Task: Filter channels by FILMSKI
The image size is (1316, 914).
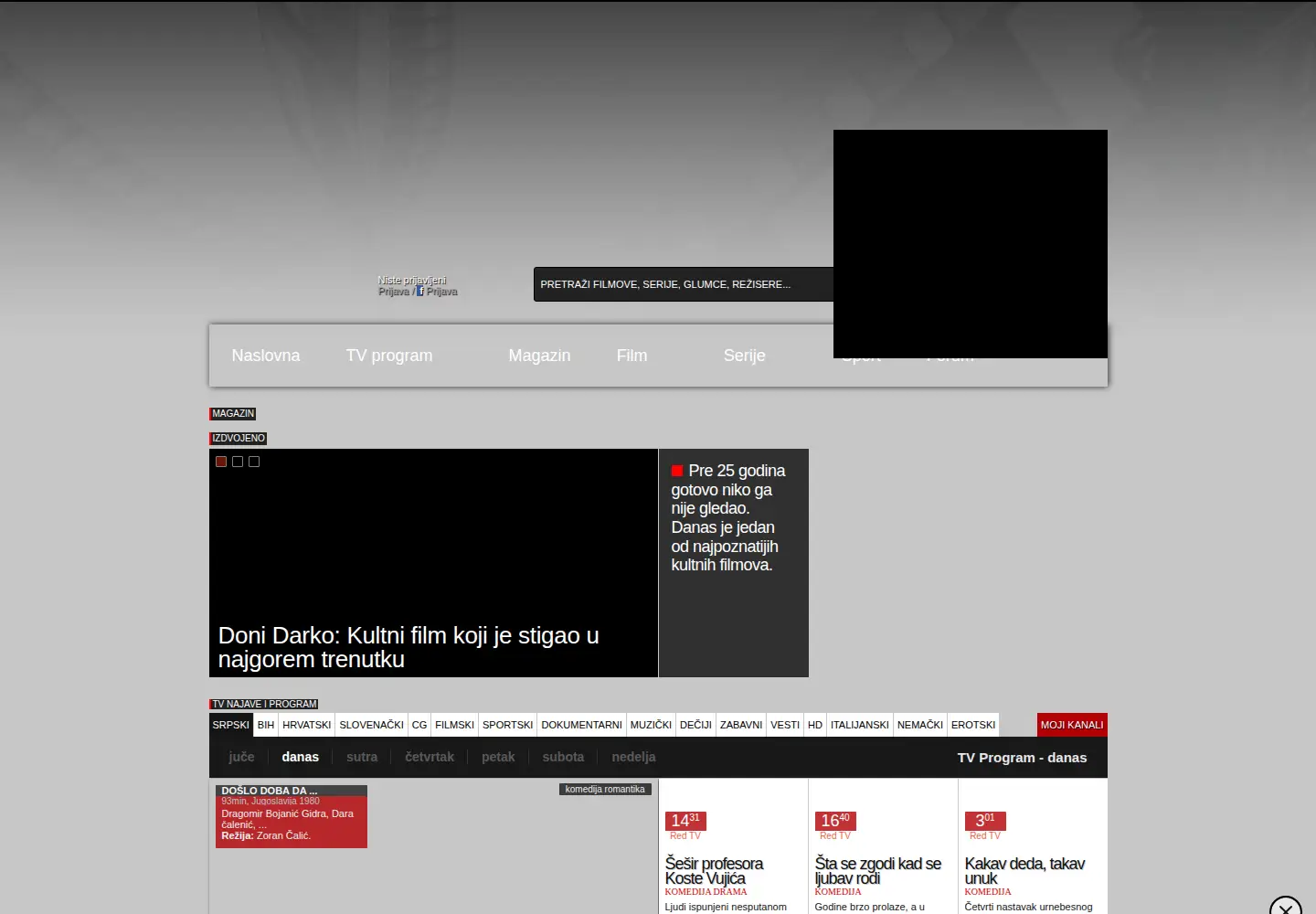Action: point(455,725)
